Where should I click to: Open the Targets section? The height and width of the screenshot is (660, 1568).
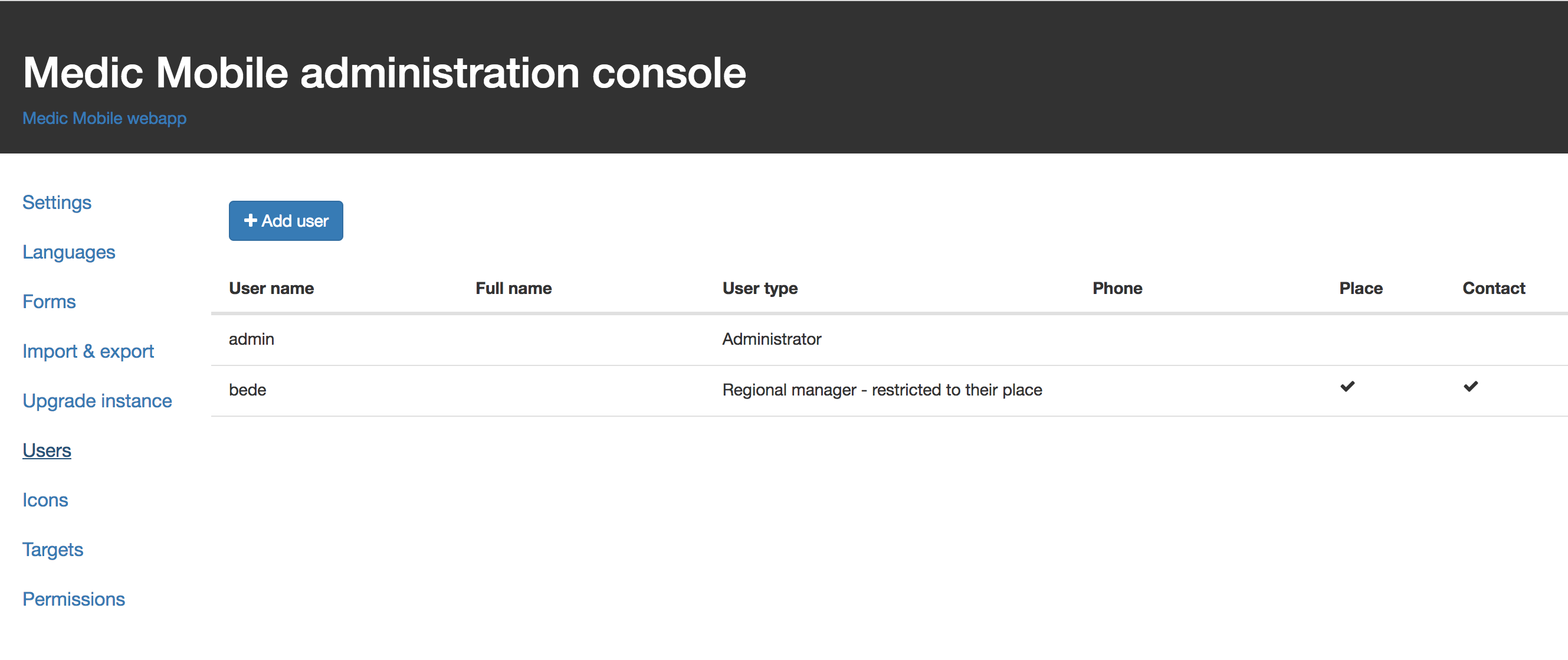tap(53, 550)
